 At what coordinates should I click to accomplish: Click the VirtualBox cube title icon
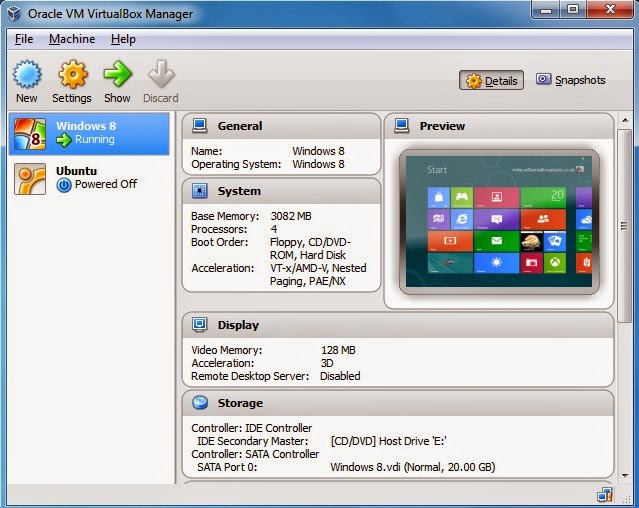click(14, 13)
